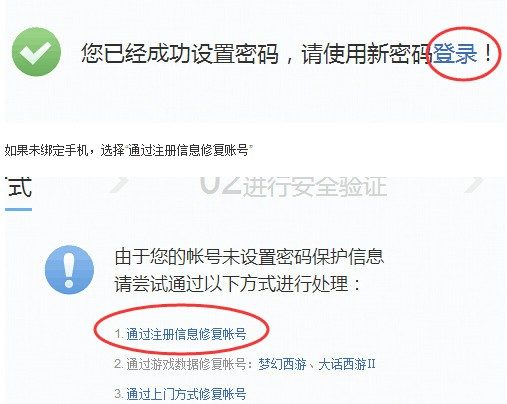Select the underlined 式 step tab
Viewport: 507px width, 404px height.
pos(19,187)
